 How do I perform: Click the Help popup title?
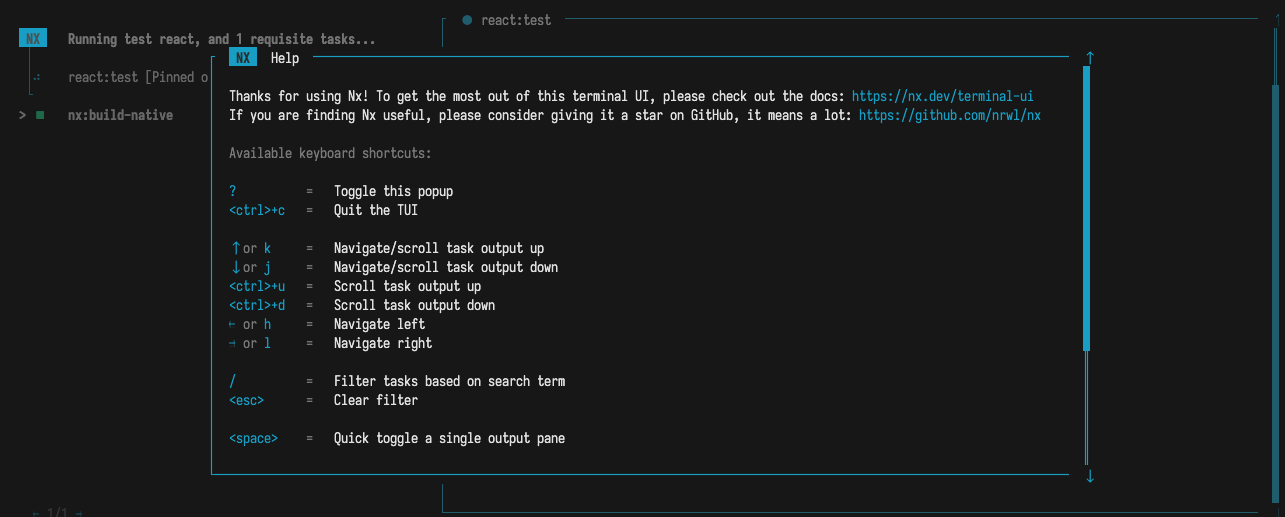(285, 58)
